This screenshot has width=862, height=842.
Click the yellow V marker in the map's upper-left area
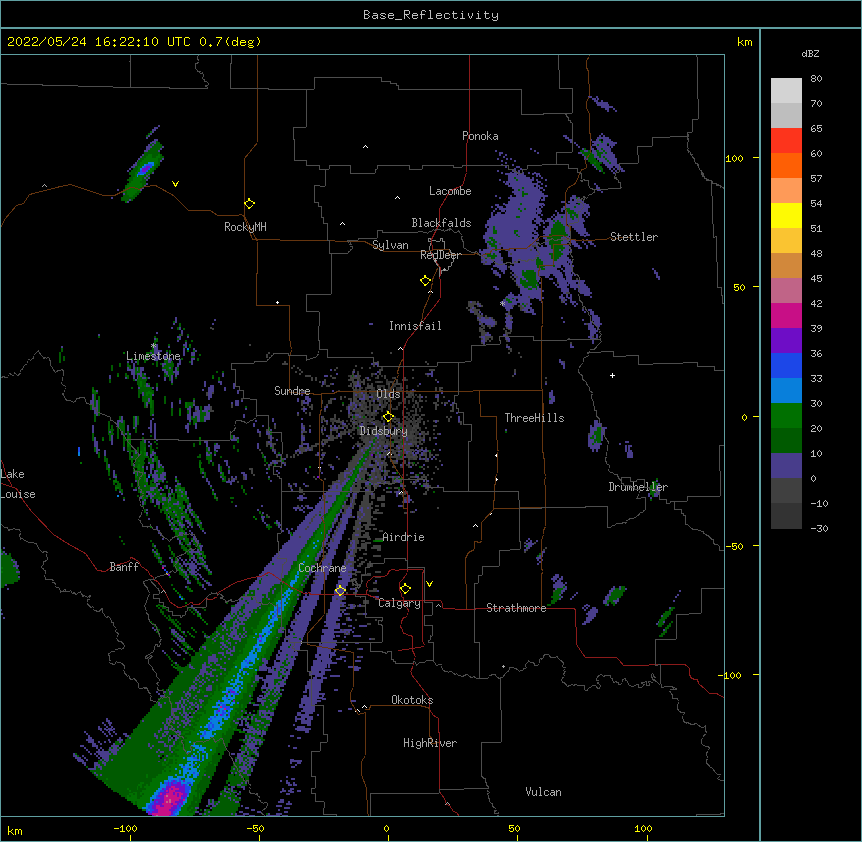(x=175, y=184)
